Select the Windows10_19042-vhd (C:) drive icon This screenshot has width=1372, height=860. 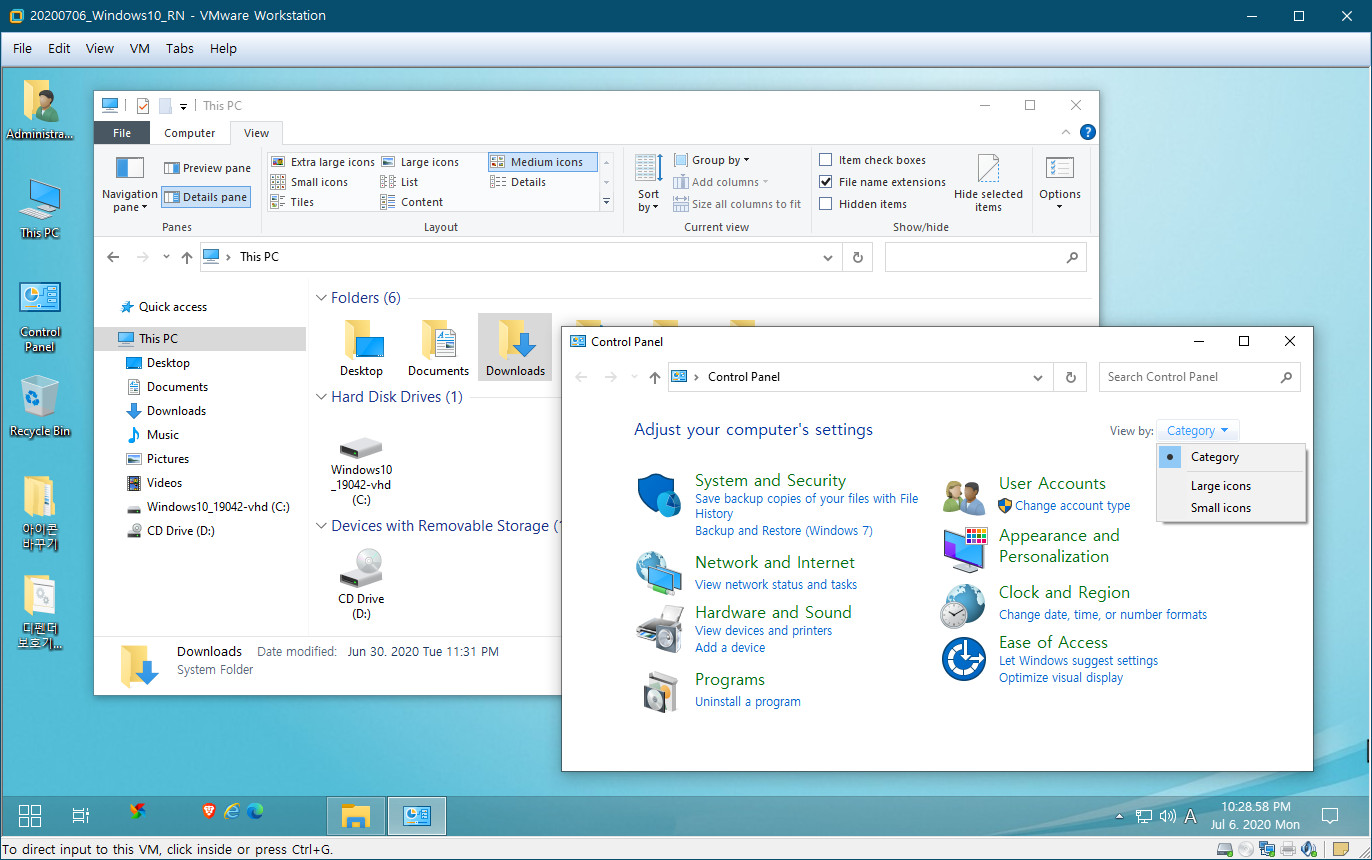point(361,447)
